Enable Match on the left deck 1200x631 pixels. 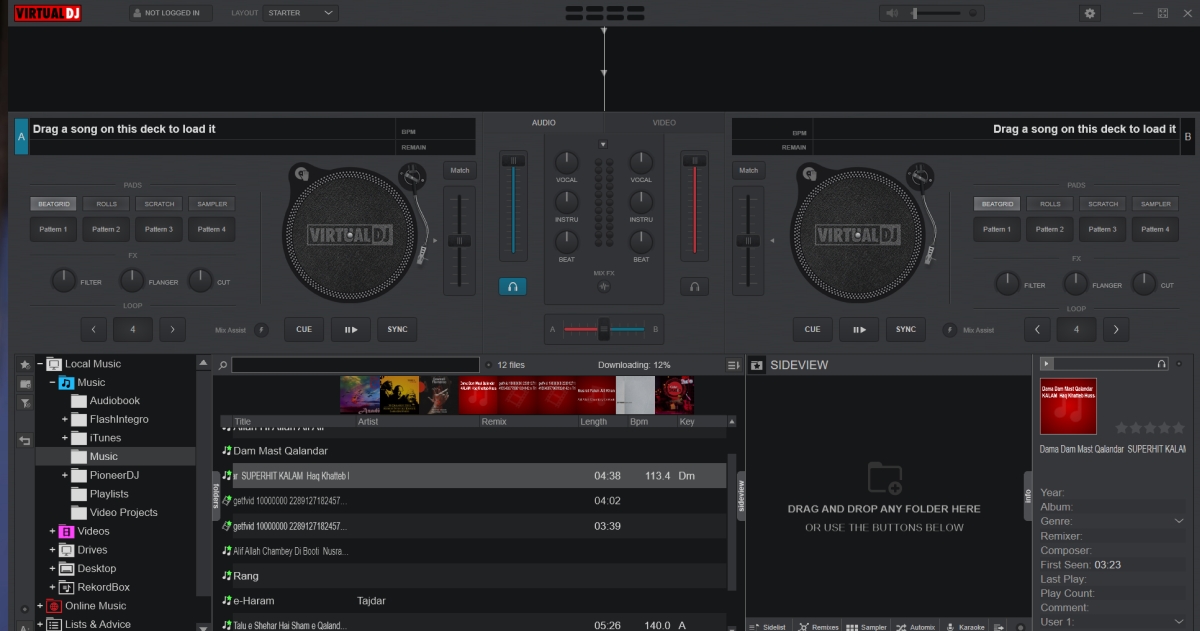point(459,170)
